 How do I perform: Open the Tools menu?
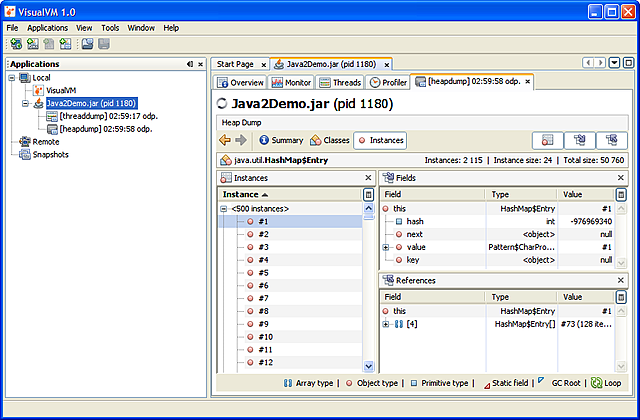click(110, 28)
